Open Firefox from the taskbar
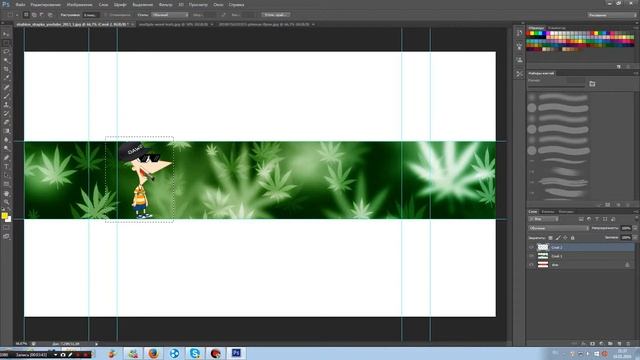The width and height of the screenshot is (640, 360). point(153,353)
